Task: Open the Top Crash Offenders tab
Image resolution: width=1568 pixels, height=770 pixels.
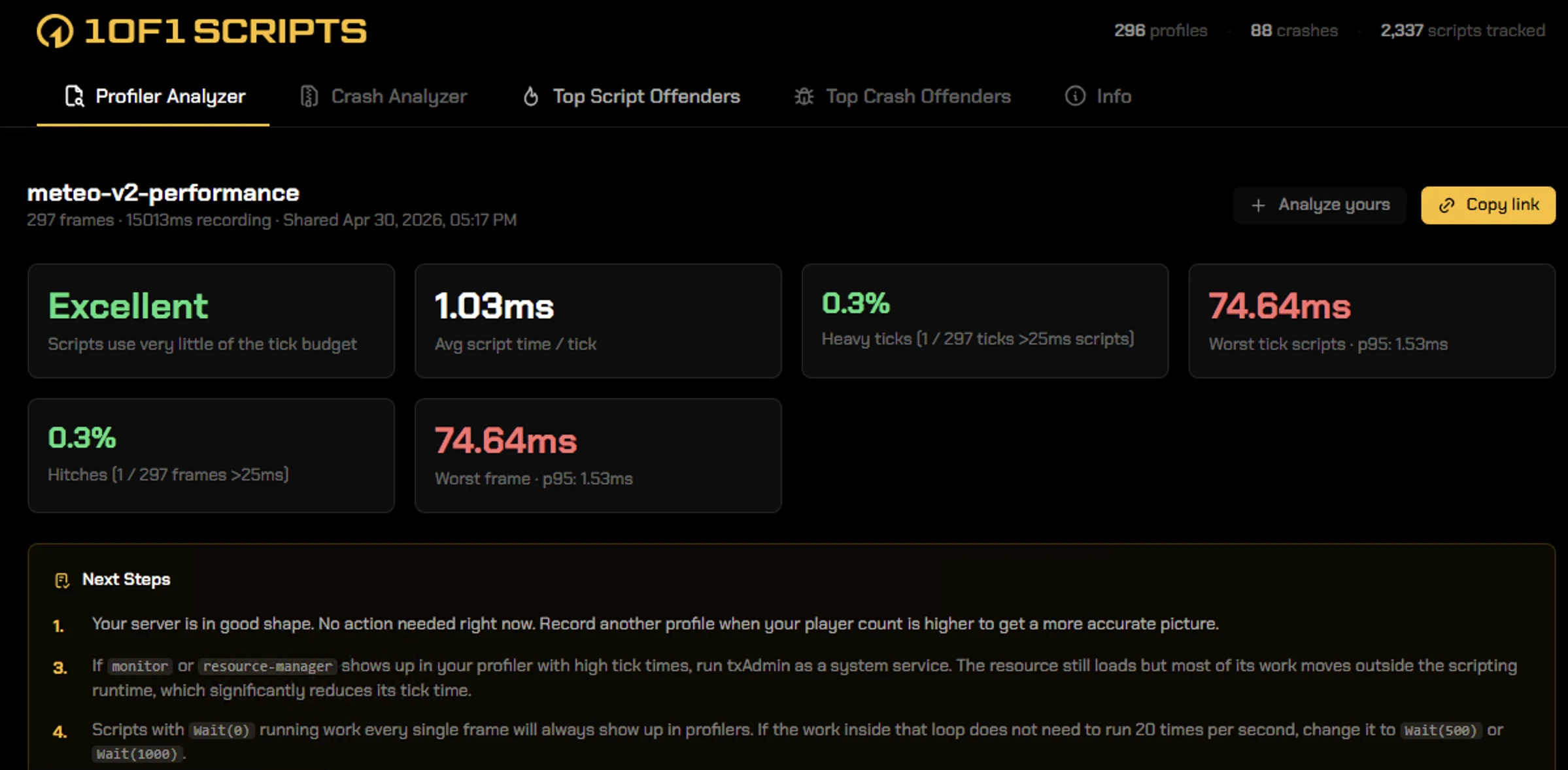Action: coord(917,96)
